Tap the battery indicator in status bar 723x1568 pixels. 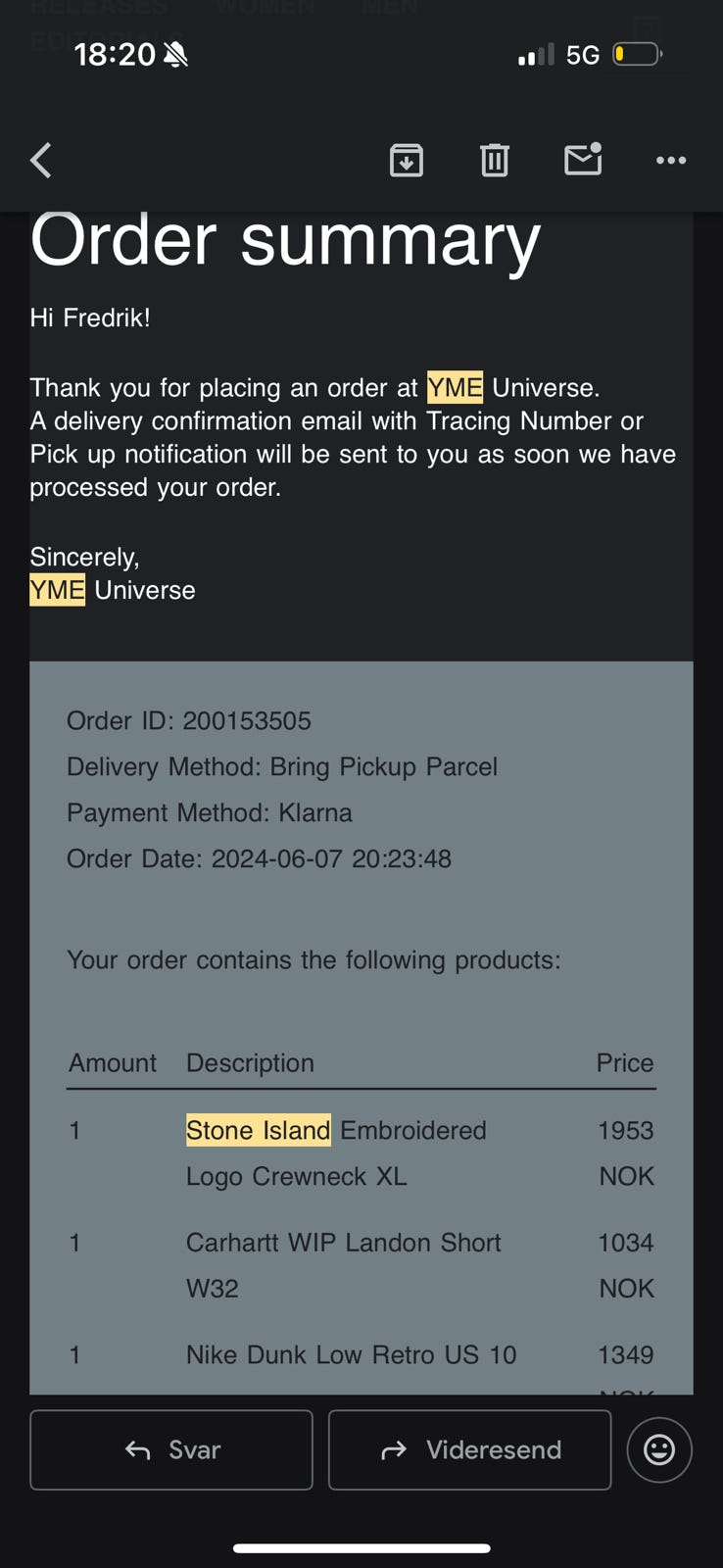(637, 54)
